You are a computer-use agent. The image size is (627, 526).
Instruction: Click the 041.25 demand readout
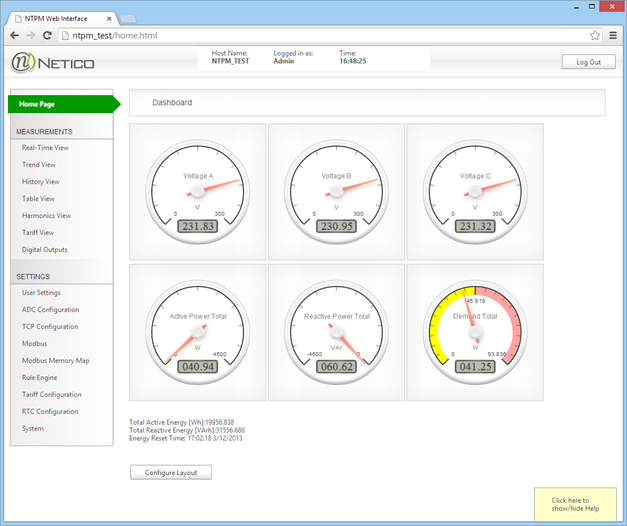(x=475, y=367)
